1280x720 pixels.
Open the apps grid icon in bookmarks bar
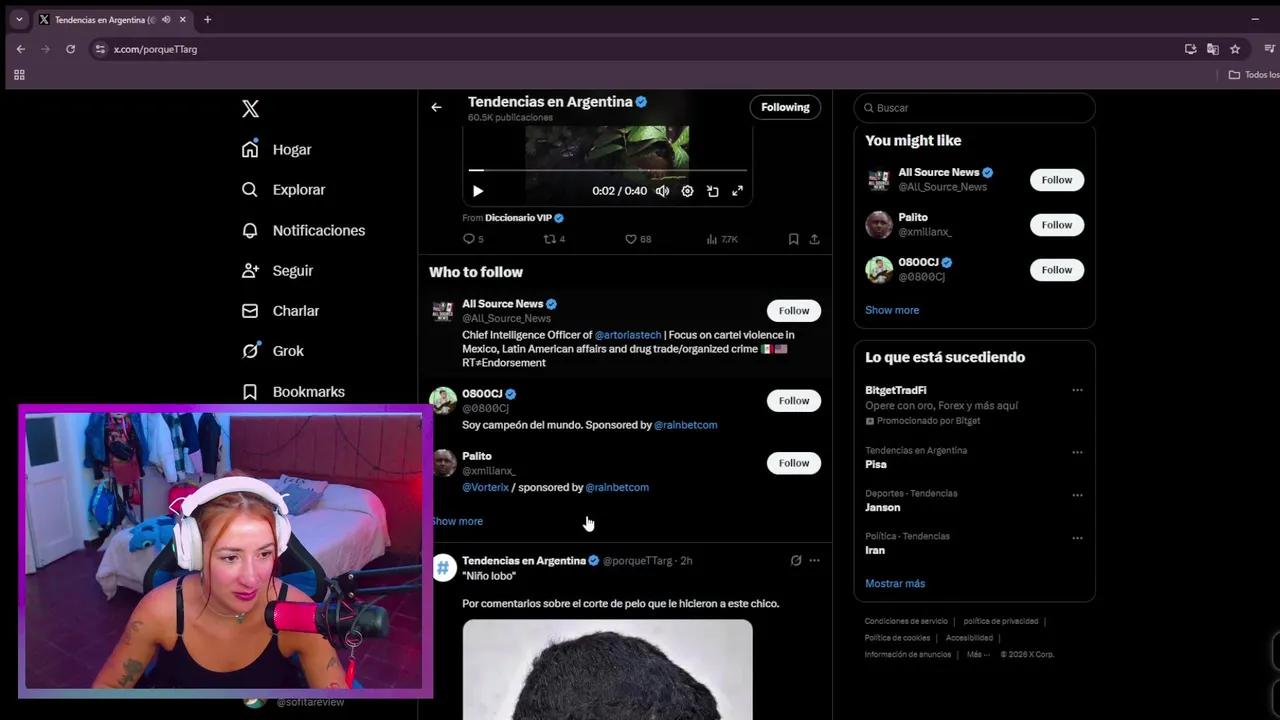click(19, 75)
